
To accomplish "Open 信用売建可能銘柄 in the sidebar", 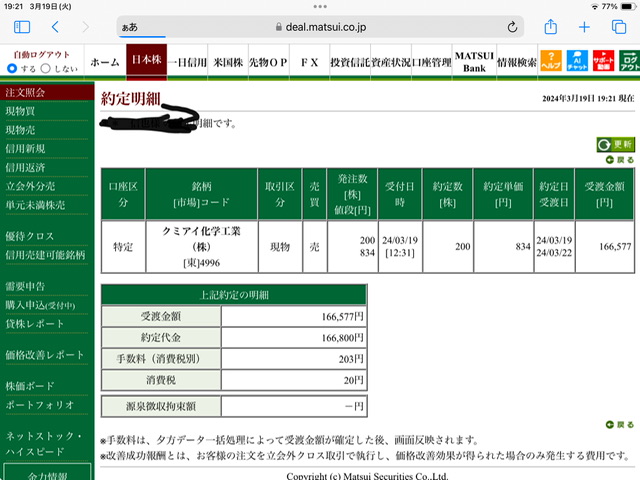I will 45,255.
